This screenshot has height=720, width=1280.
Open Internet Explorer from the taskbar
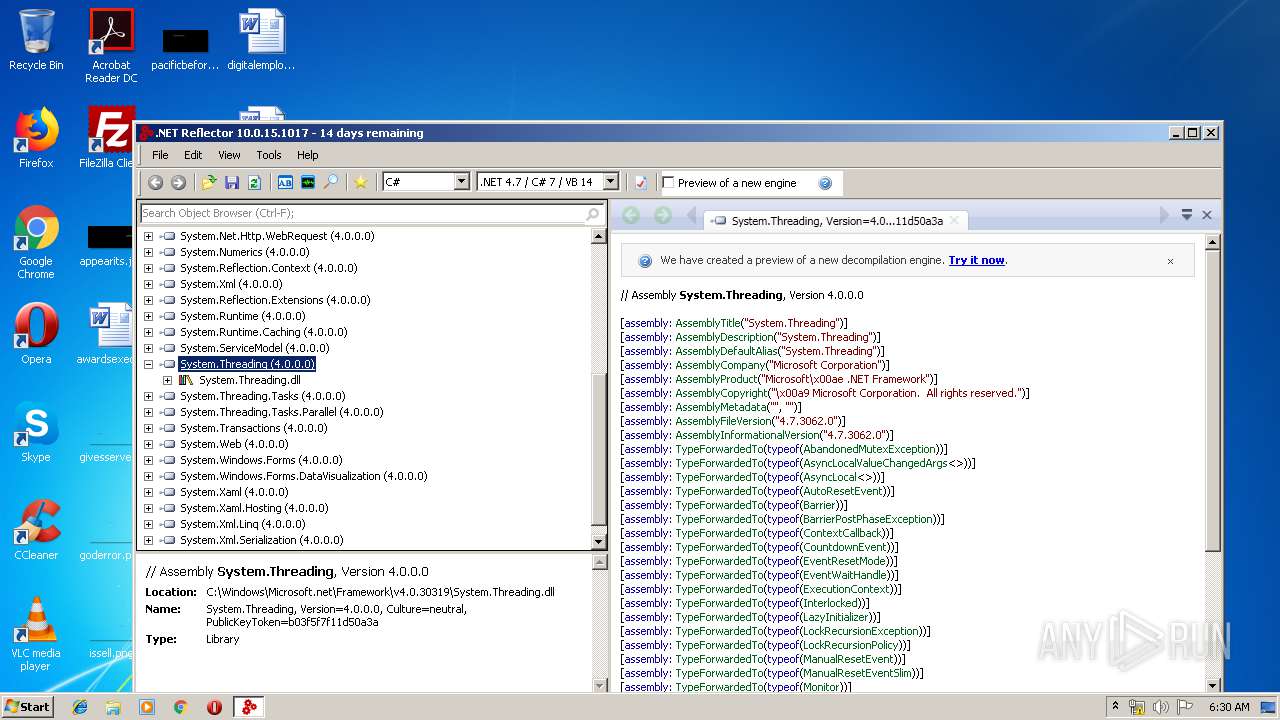click(80, 707)
